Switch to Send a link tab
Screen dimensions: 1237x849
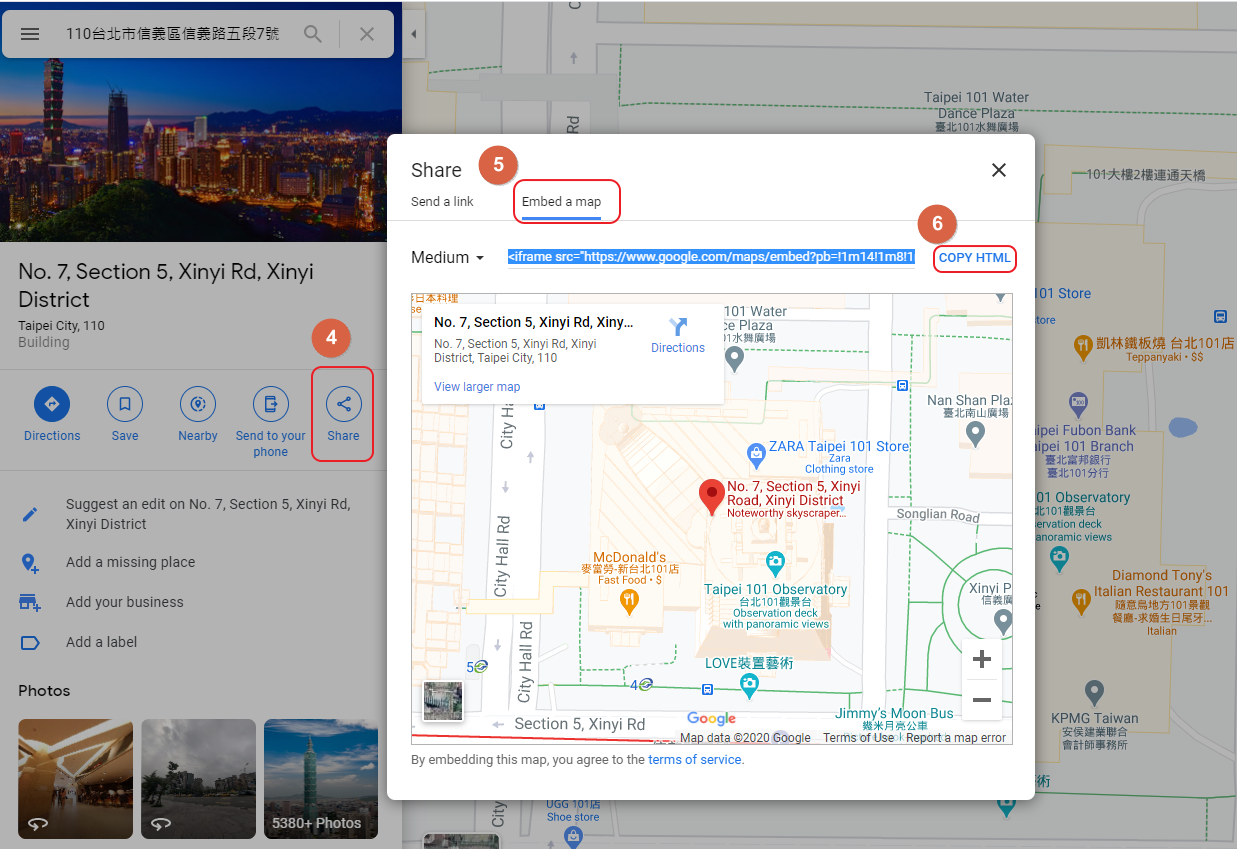coord(442,202)
